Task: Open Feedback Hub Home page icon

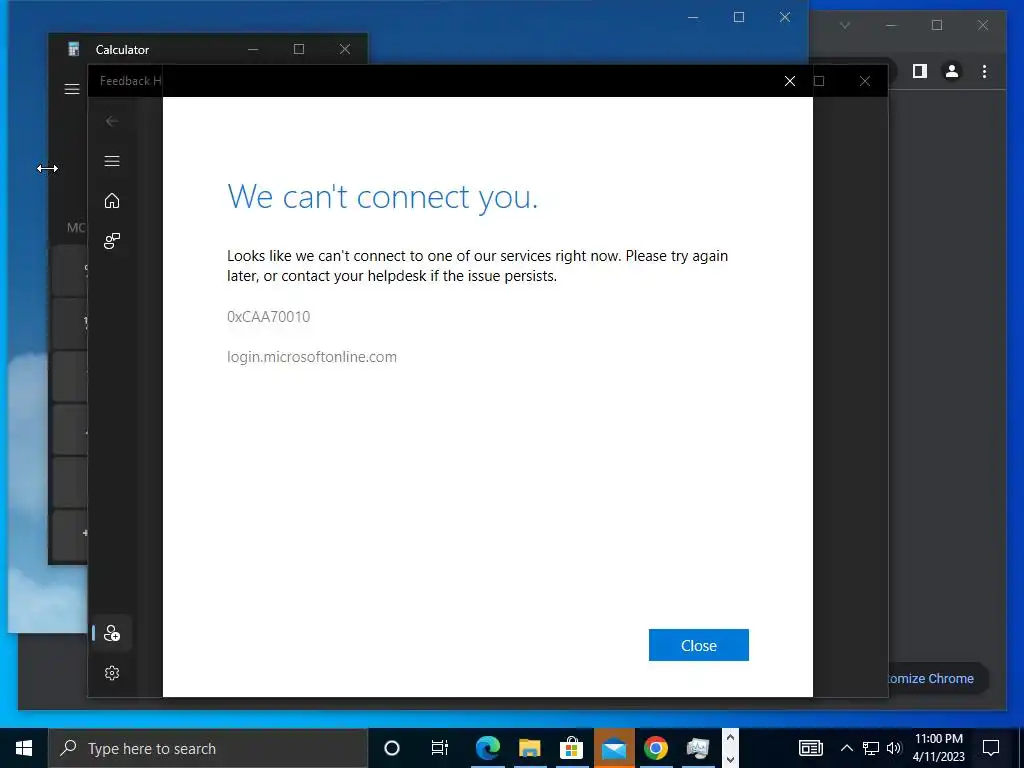Action: (x=112, y=200)
